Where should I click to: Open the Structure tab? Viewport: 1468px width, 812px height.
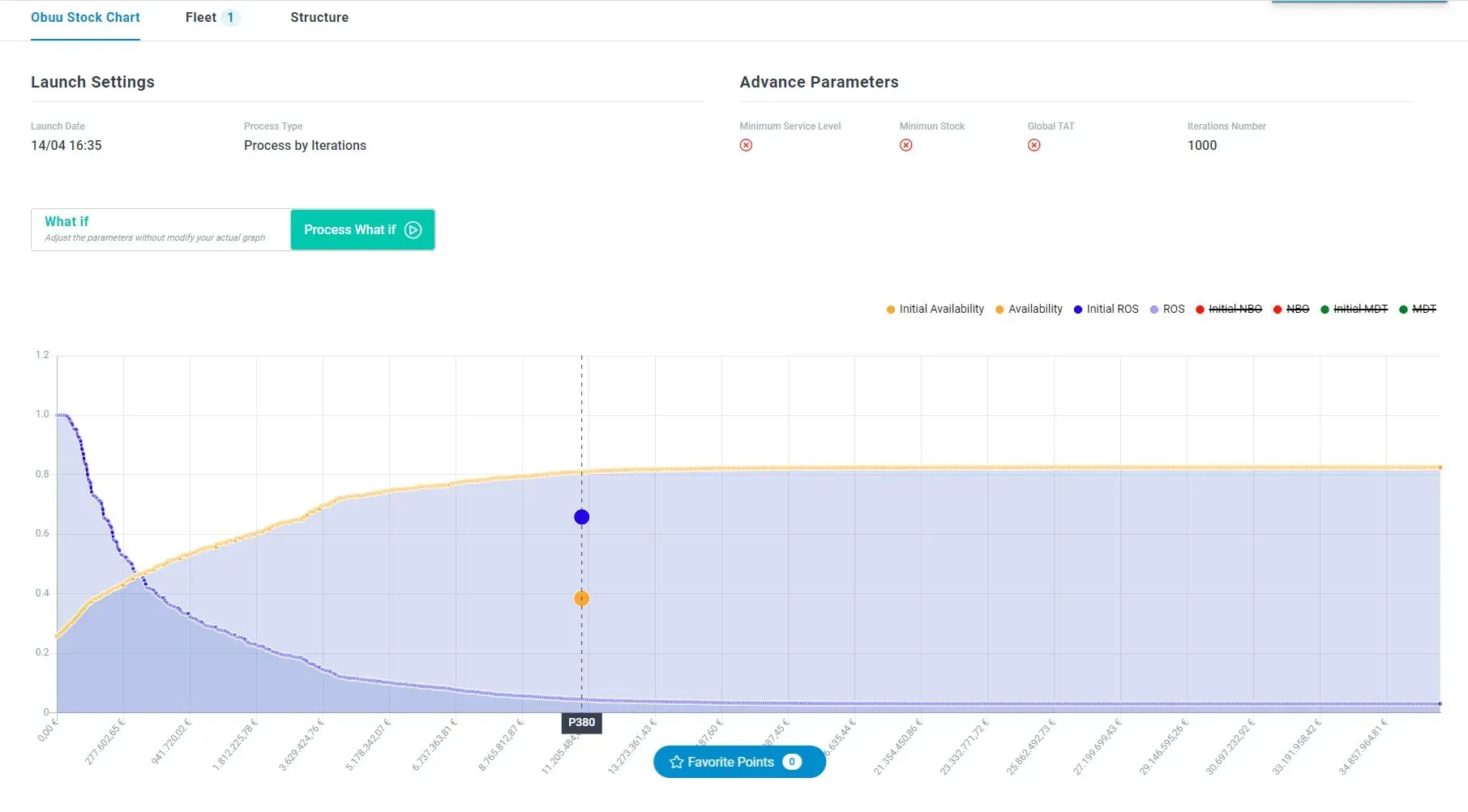[319, 17]
